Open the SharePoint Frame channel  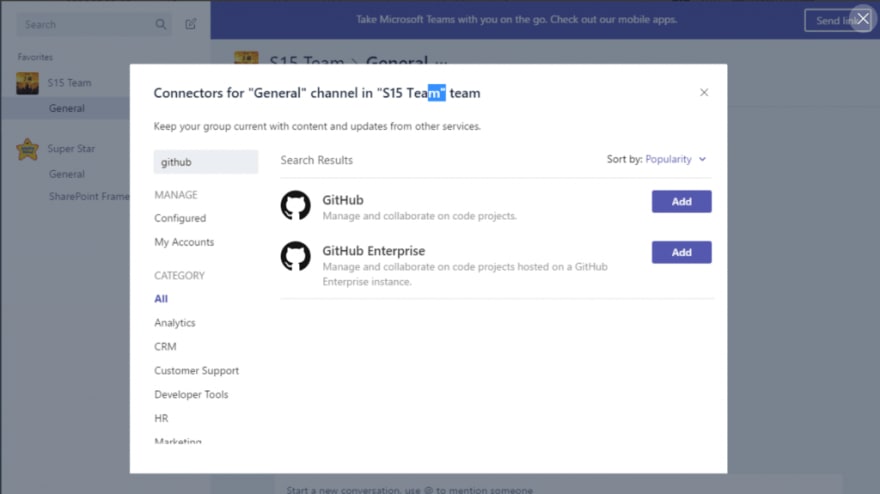coord(89,196)
